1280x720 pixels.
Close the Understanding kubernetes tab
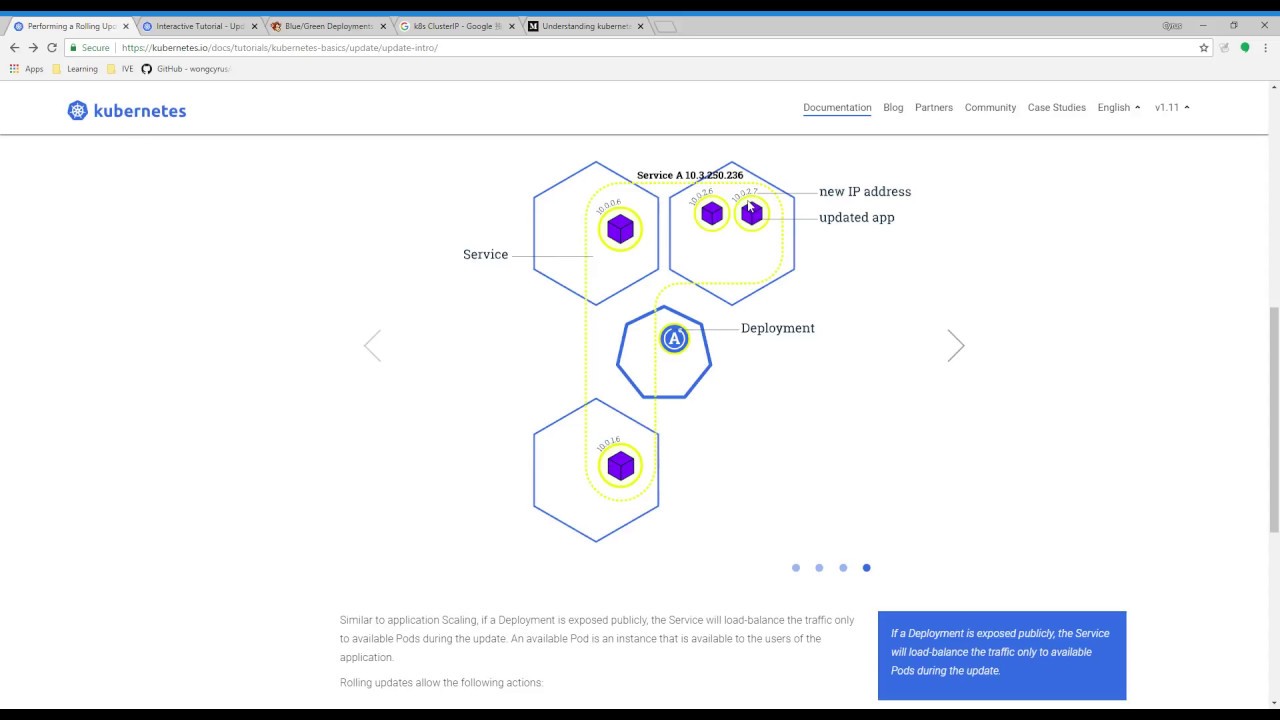coord(640,27)
